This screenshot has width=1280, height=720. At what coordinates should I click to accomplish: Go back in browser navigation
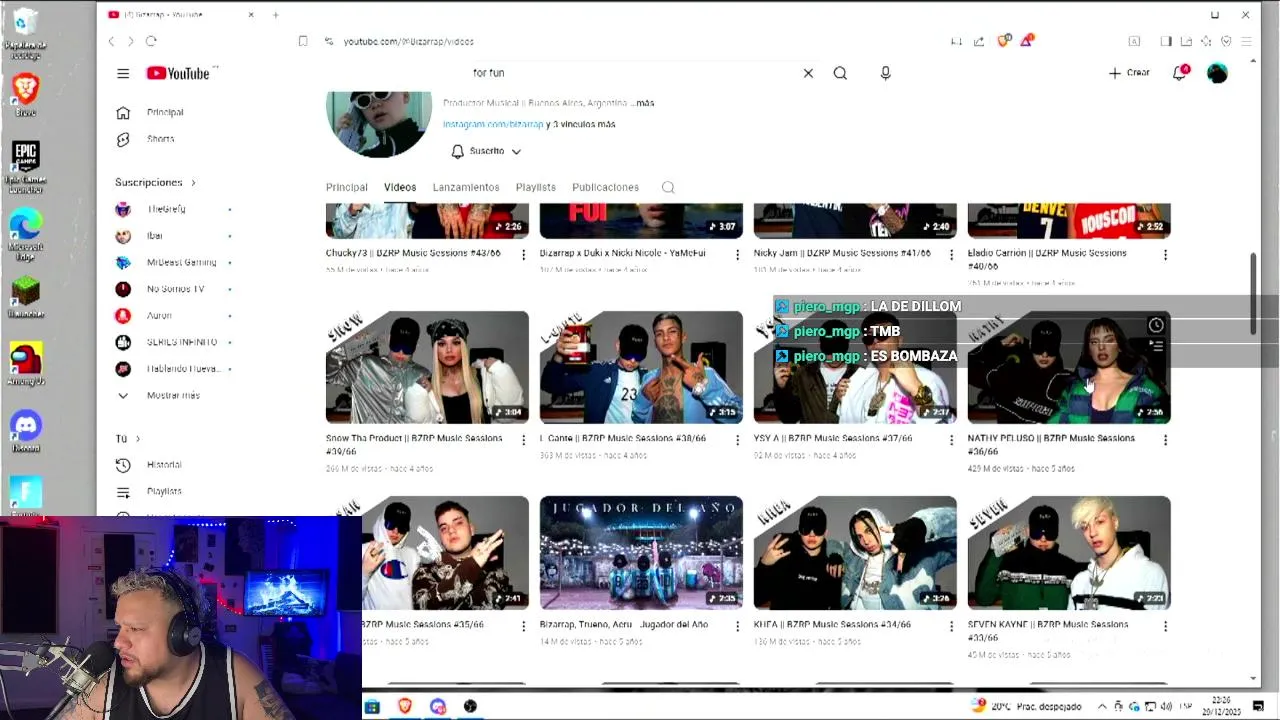coord(112,41)
